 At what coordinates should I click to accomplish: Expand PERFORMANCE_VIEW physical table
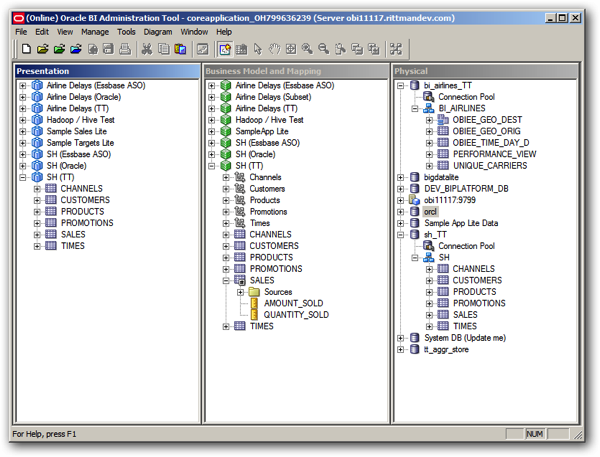(429, 154)
